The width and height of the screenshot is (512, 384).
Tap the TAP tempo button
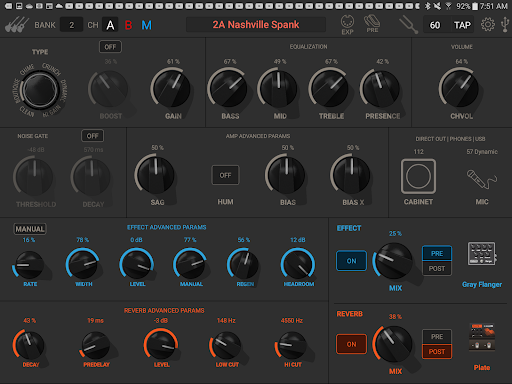[462, 25]
